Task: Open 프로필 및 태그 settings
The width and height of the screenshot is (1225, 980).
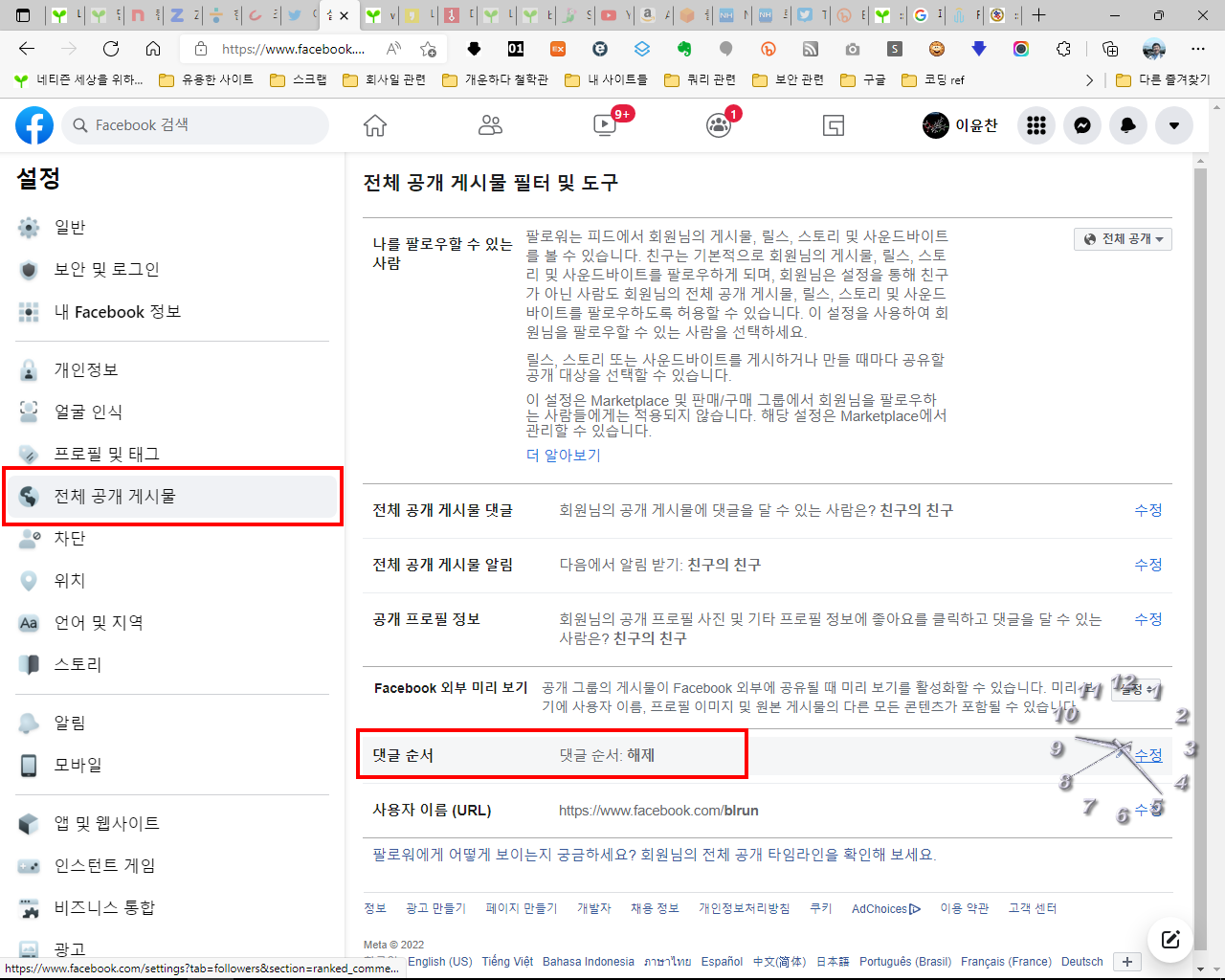Action: pyautogui.click(x=172, y=454)
